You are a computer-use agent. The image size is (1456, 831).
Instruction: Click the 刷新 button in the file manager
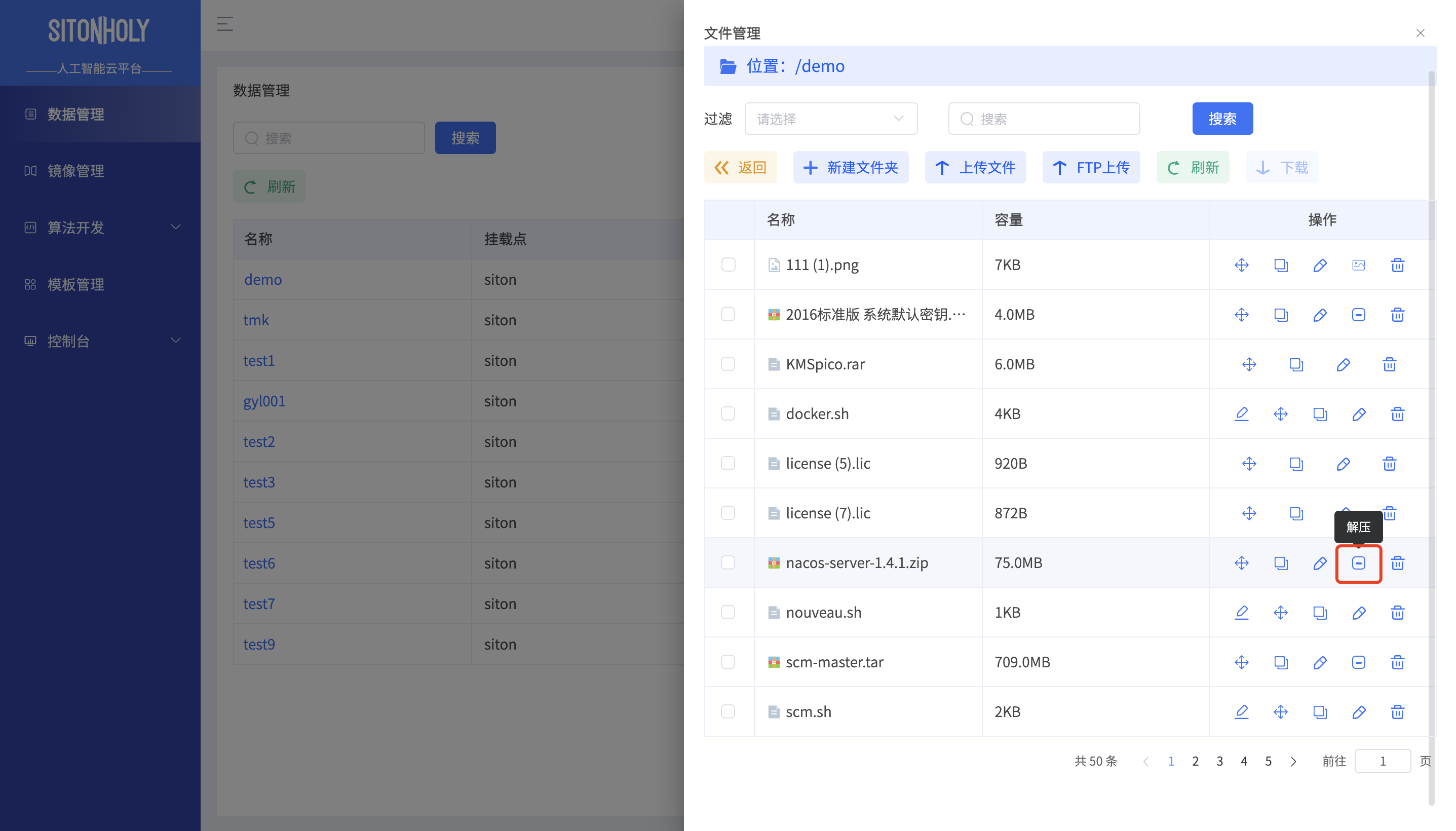(x=1193, y=167)
